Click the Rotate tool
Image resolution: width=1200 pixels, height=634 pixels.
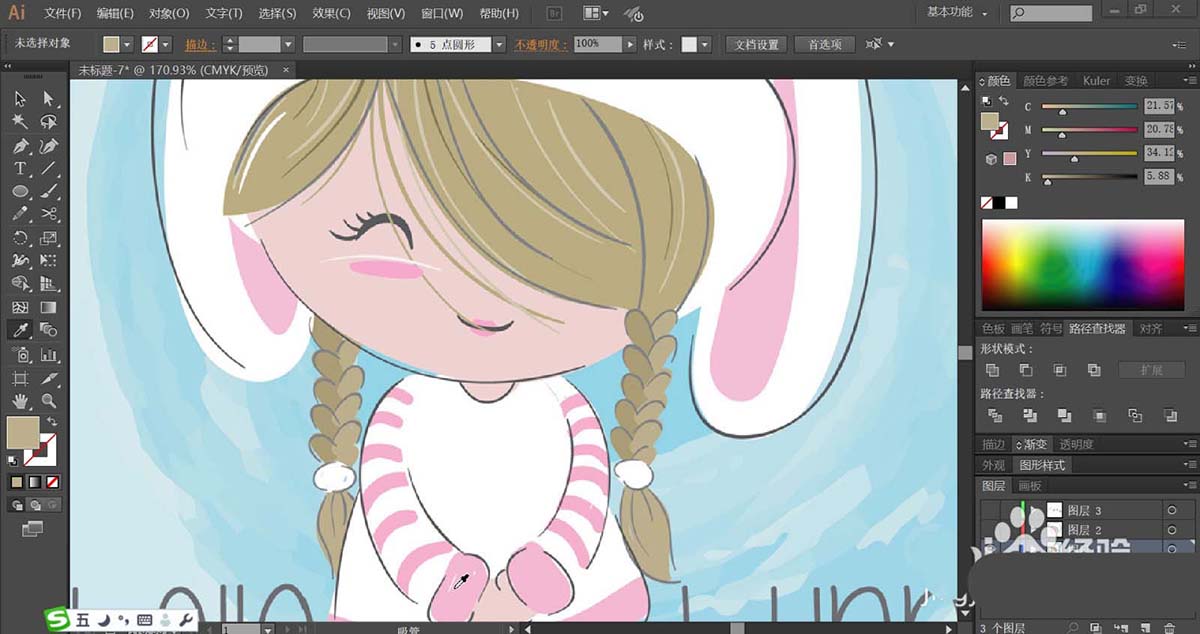tap(20, 238)
